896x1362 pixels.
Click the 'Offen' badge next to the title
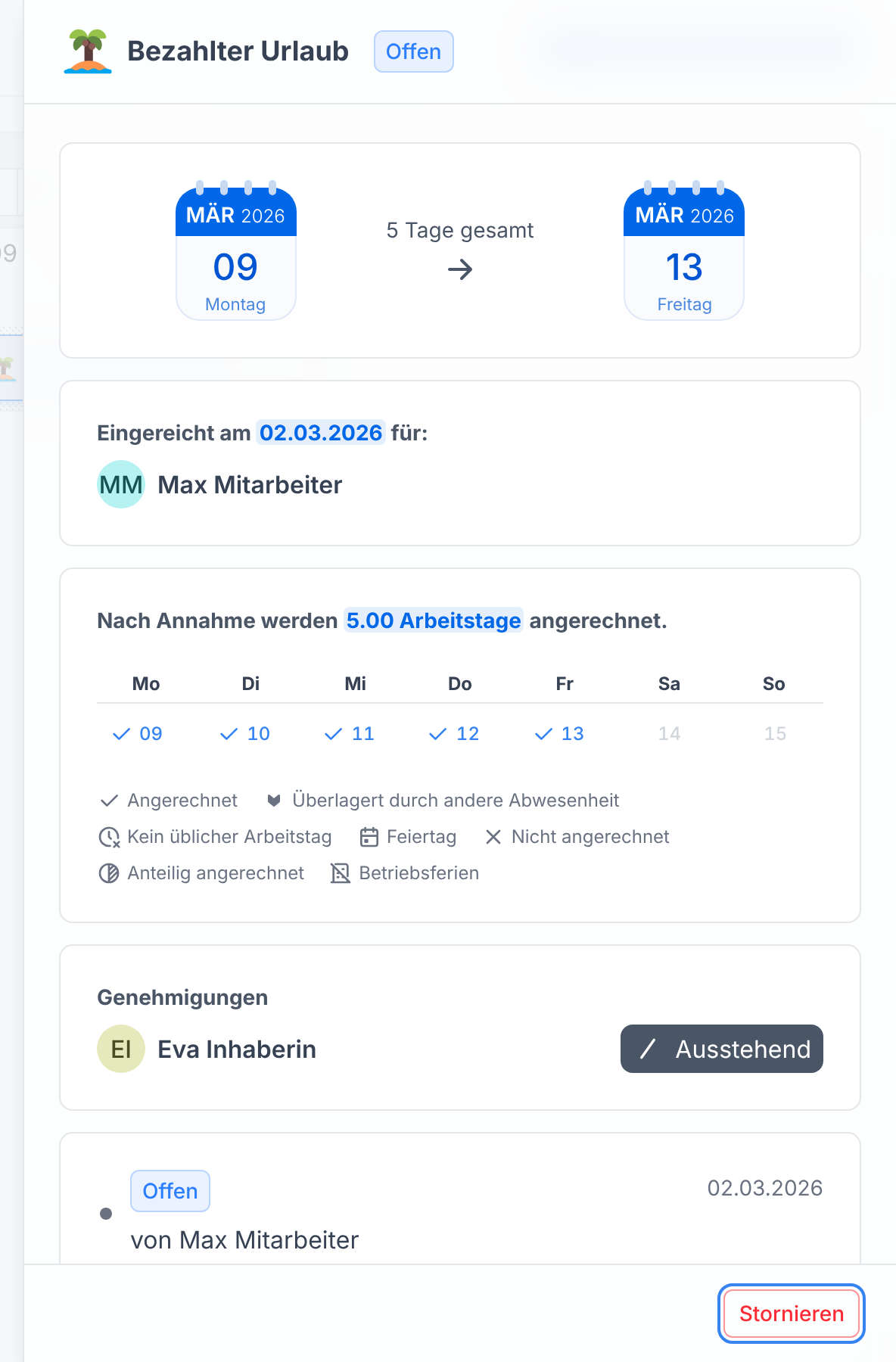point(414,51)
